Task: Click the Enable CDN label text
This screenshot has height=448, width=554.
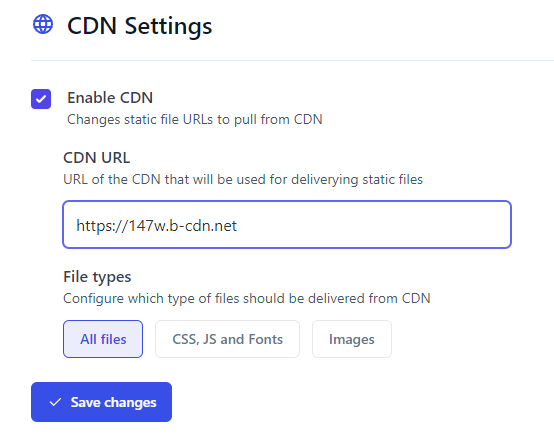Action: (110, 98)
